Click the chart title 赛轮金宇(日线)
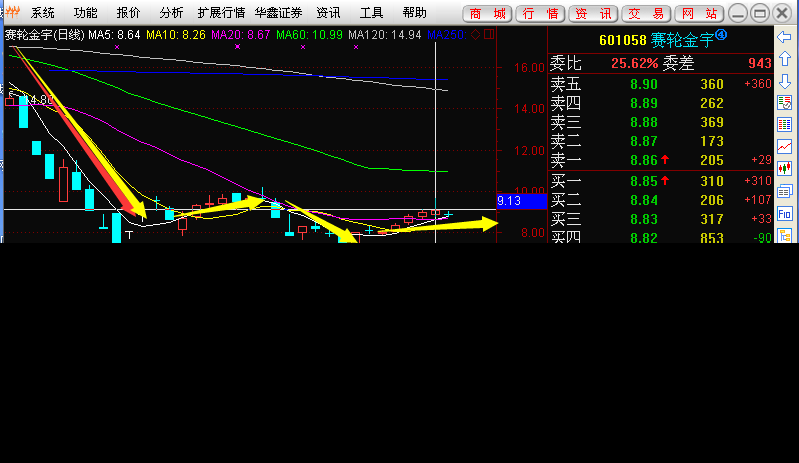799x463 pixels. click(x=45, y=35)
